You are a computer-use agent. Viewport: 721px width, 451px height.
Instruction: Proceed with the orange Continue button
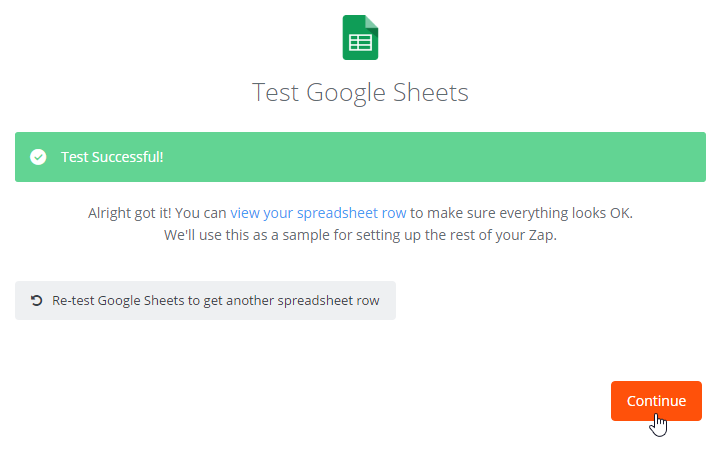[x=656, y=401]
